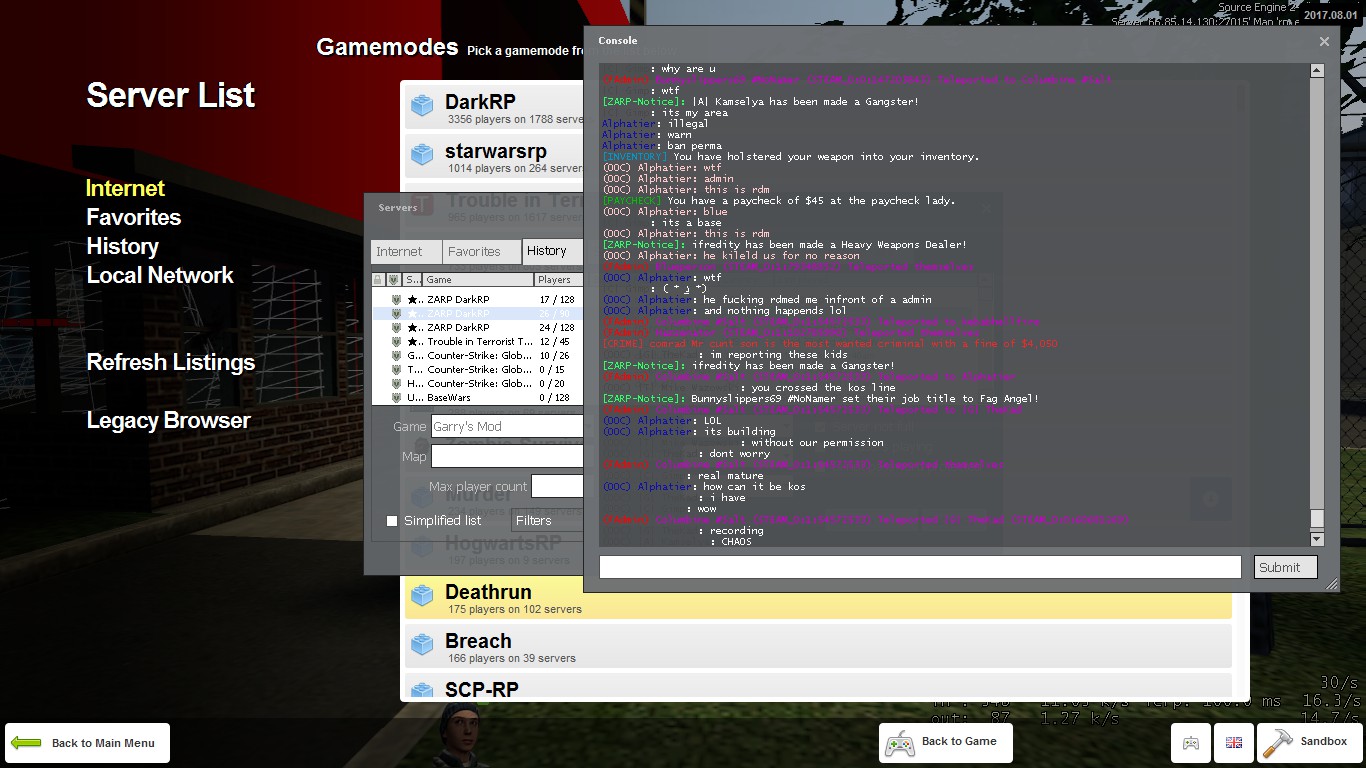Sort servers by password lock column icon
The image size is (1366, 768).
[378, 280]
